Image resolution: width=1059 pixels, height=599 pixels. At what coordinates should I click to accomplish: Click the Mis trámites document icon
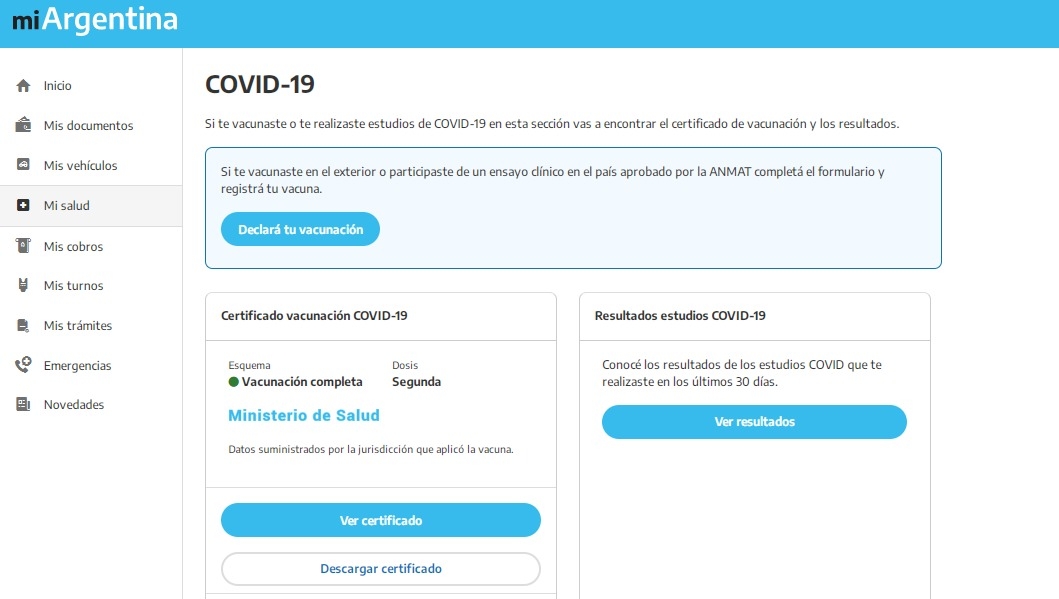23,326
